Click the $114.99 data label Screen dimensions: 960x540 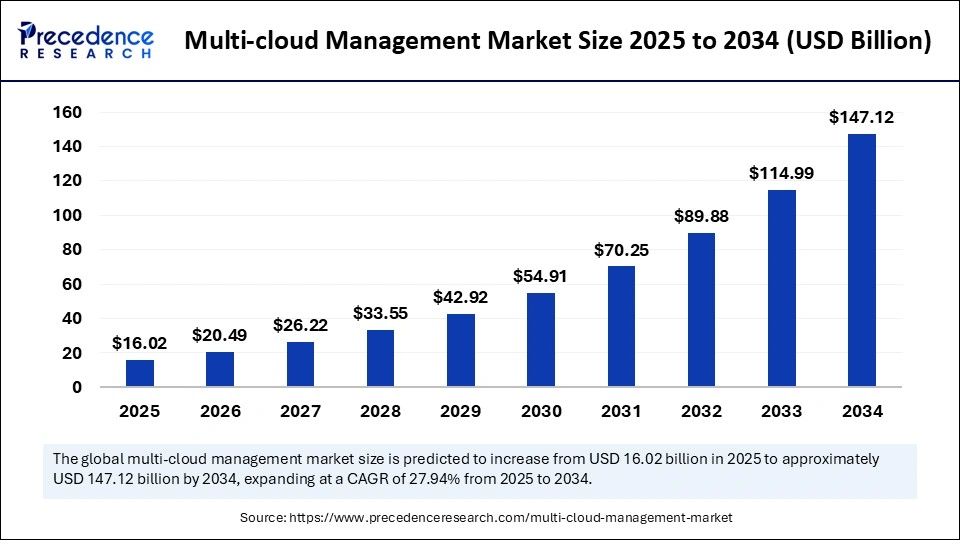pos(781,174)
